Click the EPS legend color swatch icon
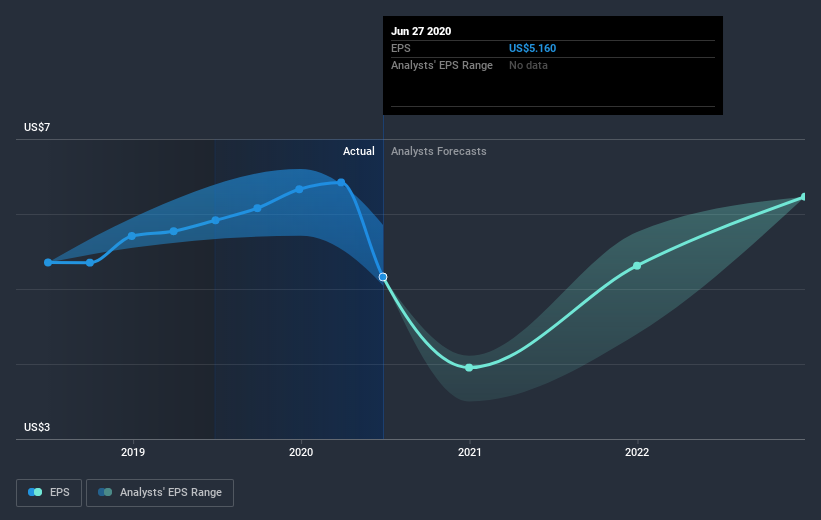The image size is (821, 520). (x=35, y=492)
